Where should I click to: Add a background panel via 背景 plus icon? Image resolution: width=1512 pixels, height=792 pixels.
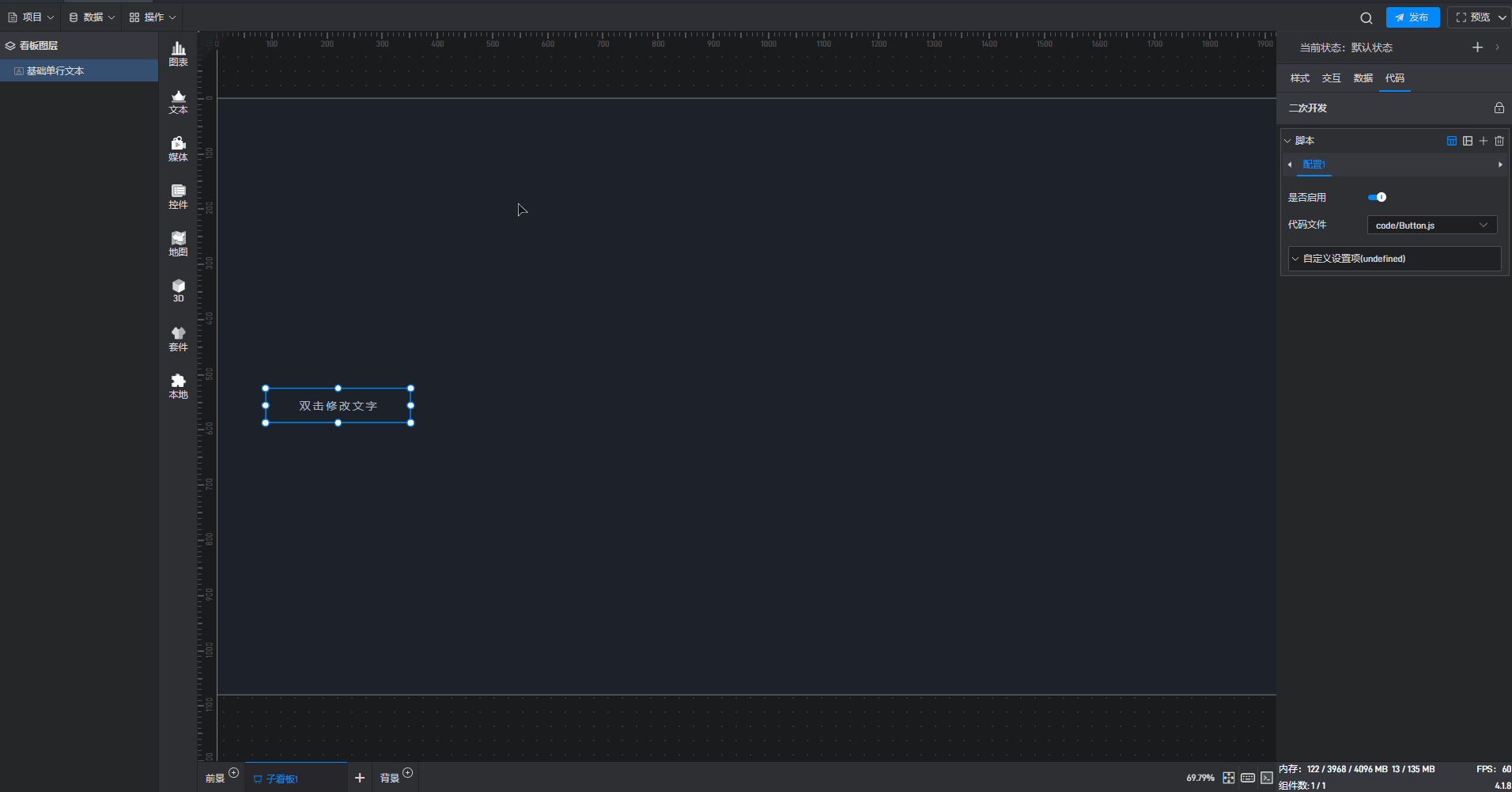407,773
